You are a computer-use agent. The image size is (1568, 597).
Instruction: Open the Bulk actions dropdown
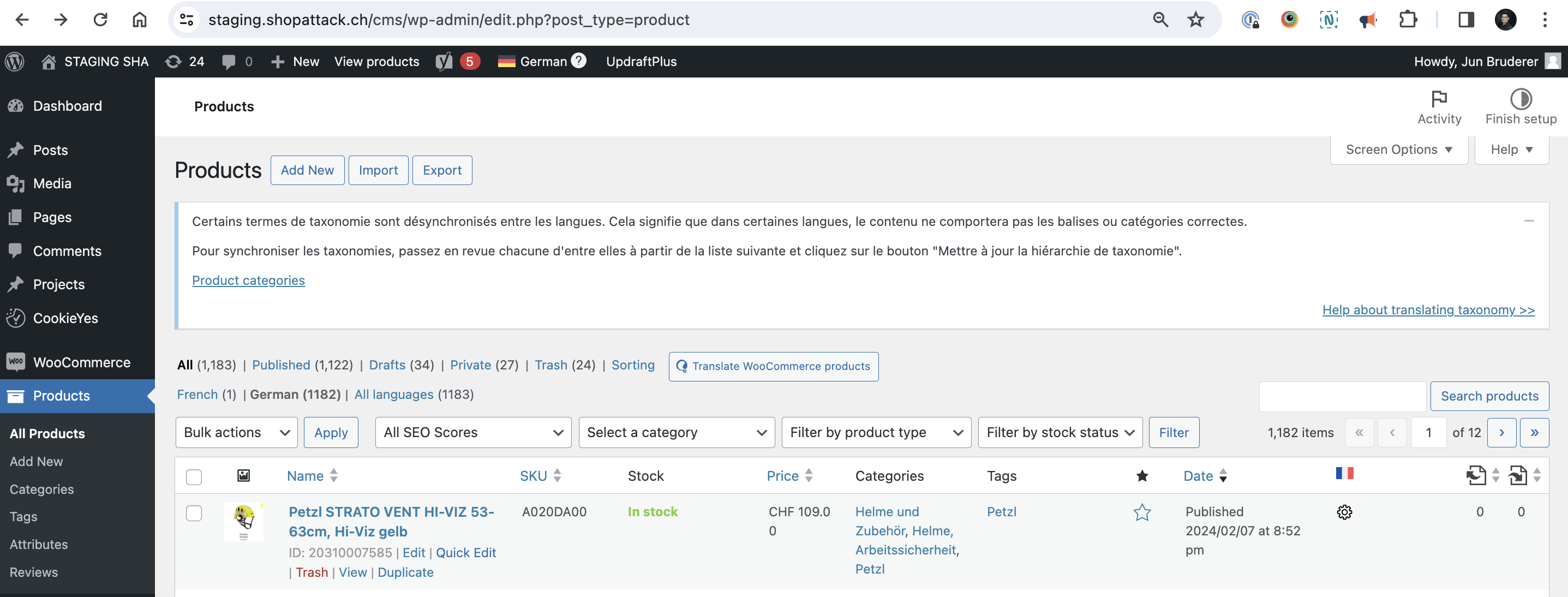[236, 433]
